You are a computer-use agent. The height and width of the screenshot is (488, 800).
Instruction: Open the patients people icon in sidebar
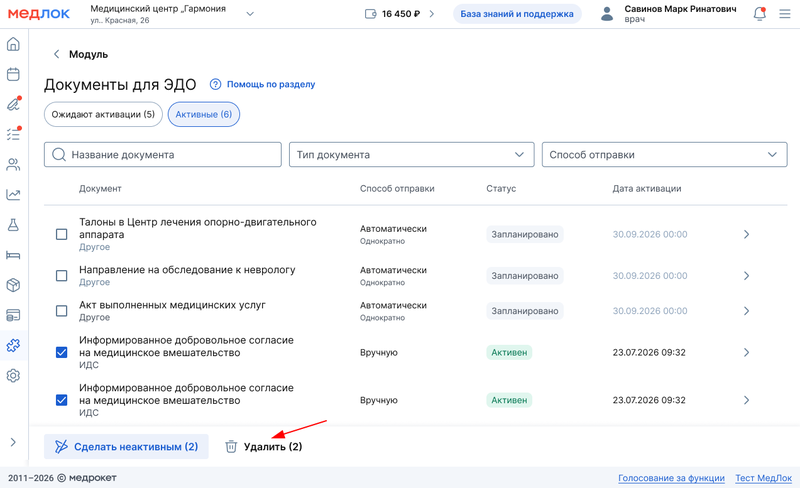(13, 164)
